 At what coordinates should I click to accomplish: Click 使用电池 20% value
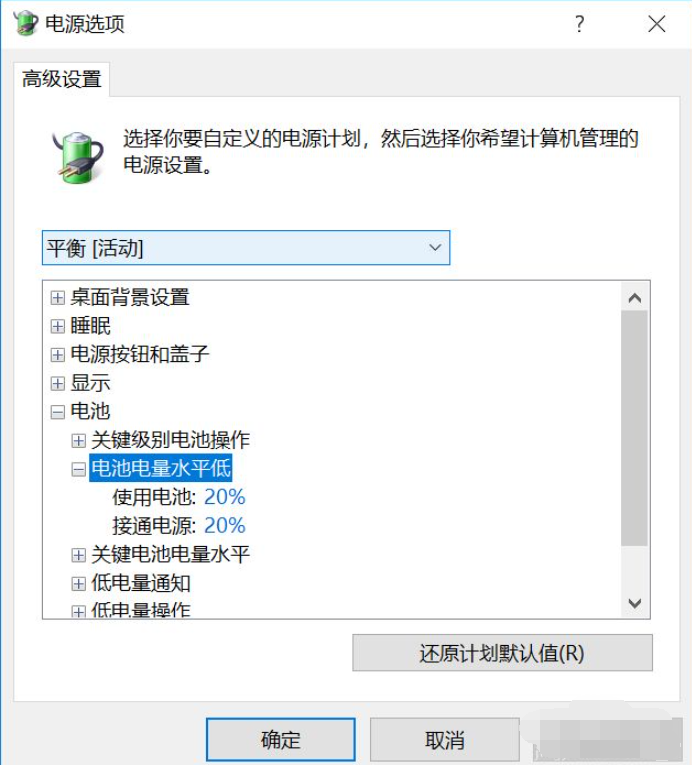[224, 497]
